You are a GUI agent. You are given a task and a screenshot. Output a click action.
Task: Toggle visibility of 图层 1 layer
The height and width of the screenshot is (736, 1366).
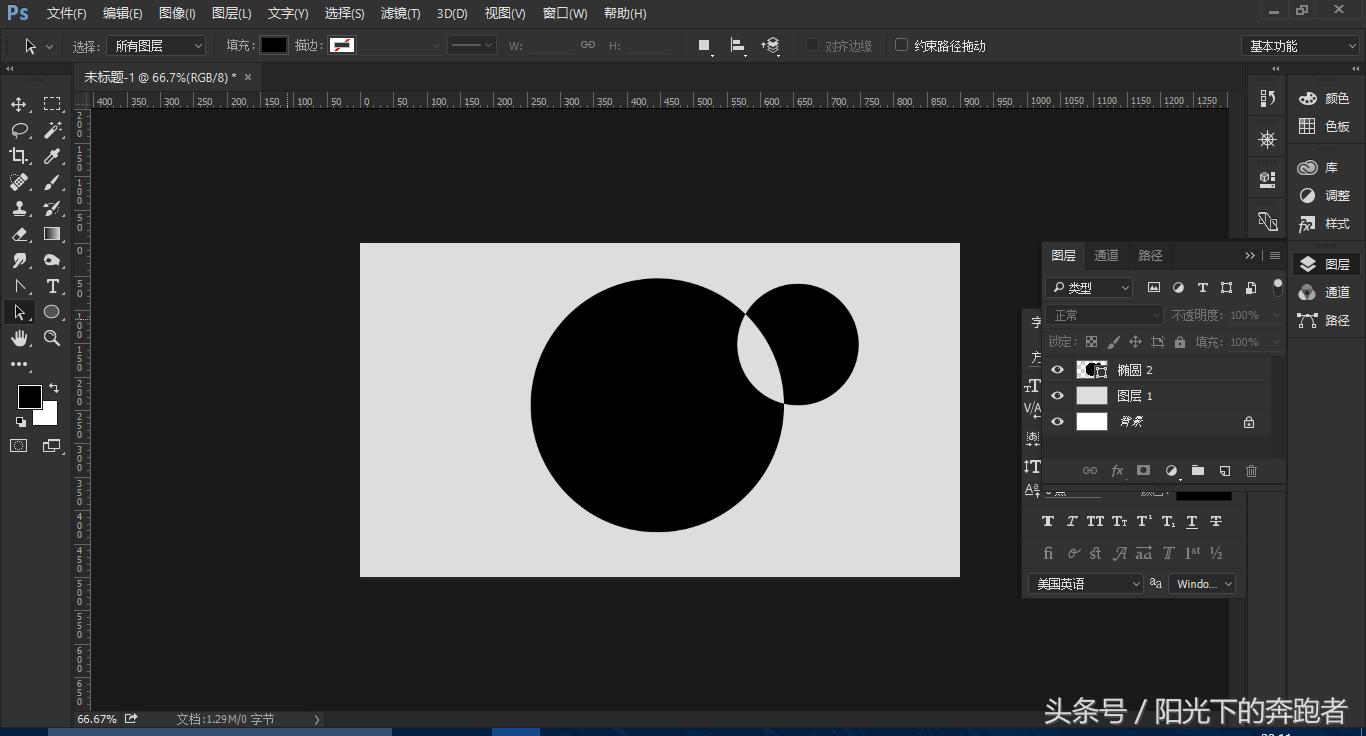[x=1057, y=396]
